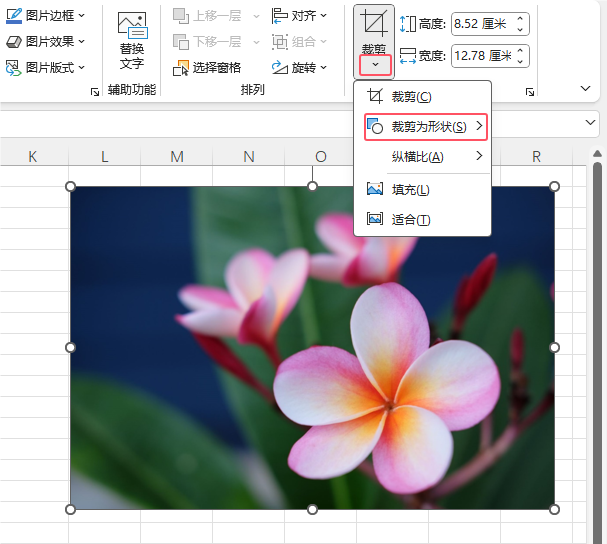This screenshot has height=544, width=607.
Task: Select column O header
Action: [x=321, y=157]
